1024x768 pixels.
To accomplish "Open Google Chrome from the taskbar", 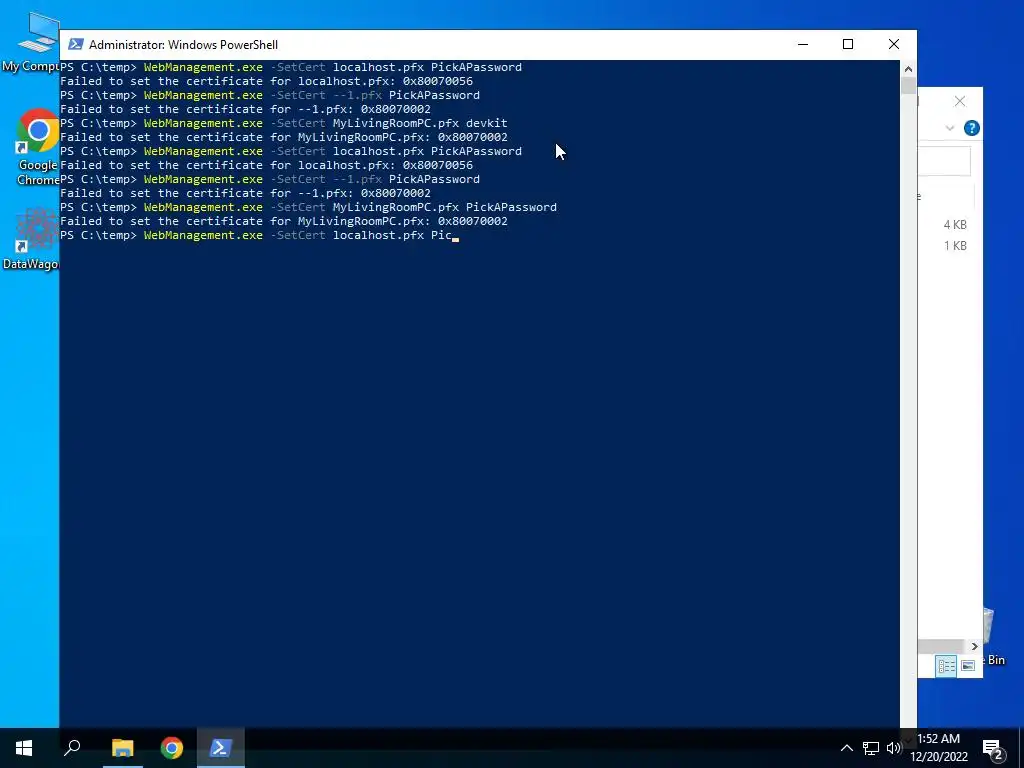I will click(x=172, y=748).
